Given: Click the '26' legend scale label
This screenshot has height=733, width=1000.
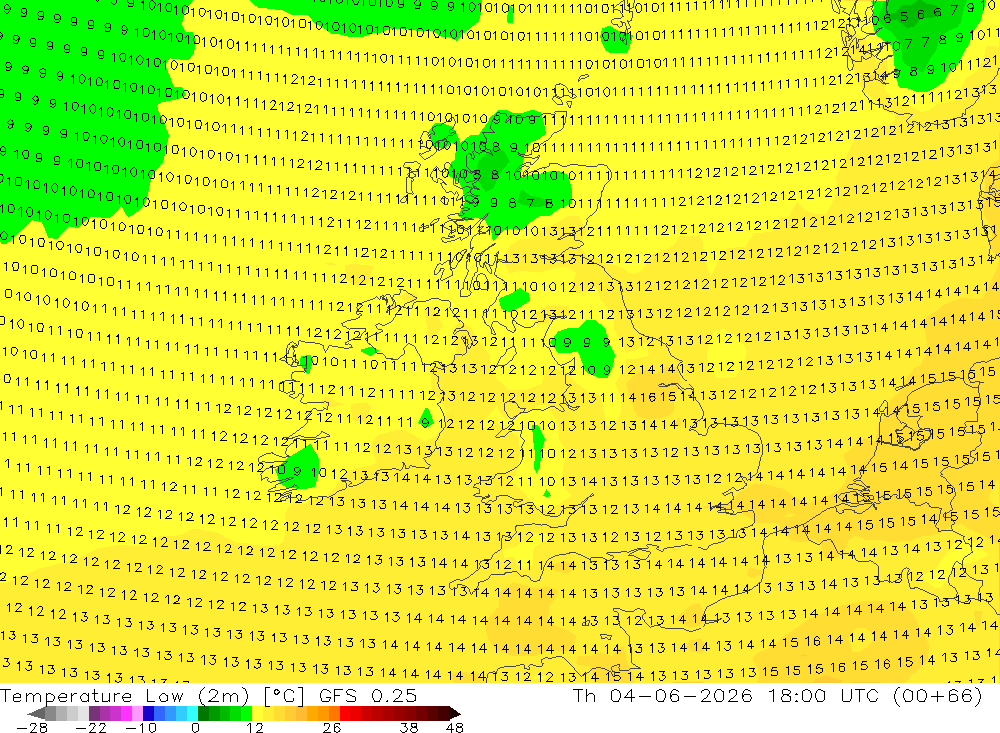Looking at the screenshot, I should [x=332, y=728].
